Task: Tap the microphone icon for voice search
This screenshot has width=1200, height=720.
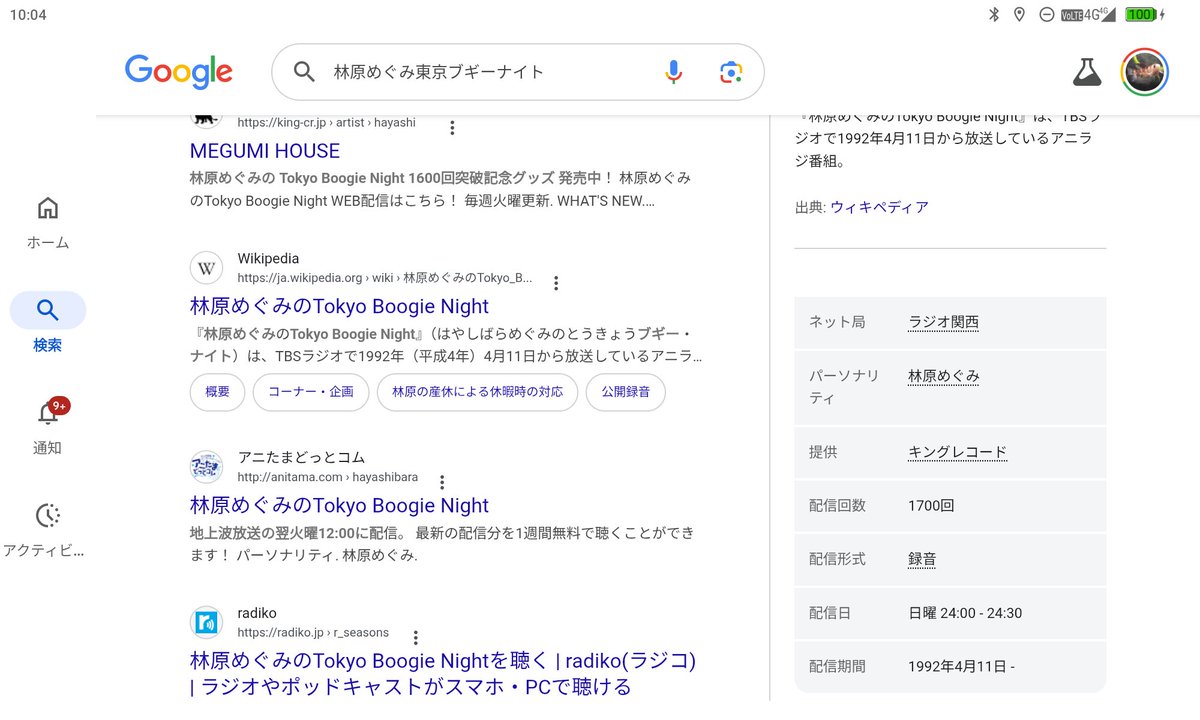Action: tap(672, 71)
